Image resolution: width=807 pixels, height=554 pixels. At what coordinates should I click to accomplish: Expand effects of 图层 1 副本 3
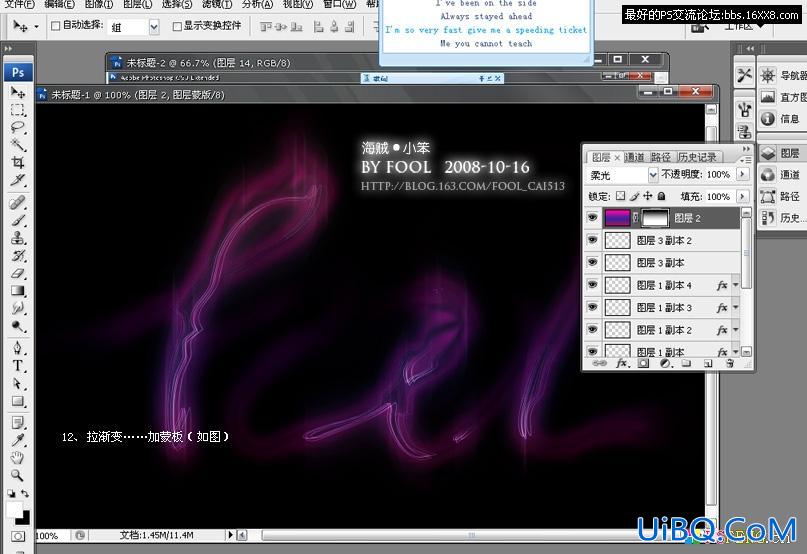[x=735, y=307]
